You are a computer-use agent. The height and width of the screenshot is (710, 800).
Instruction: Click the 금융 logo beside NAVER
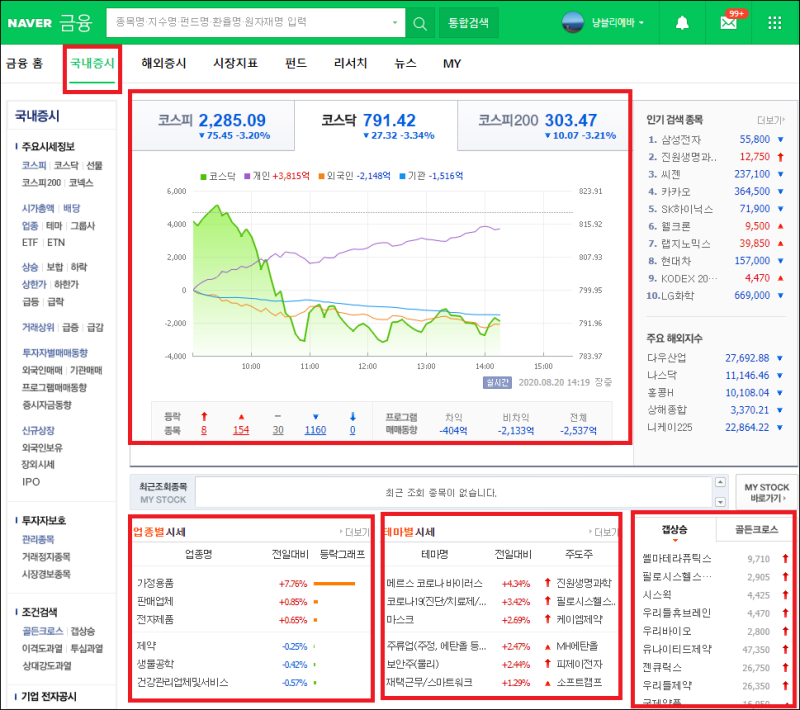click(x=76, y=23)
